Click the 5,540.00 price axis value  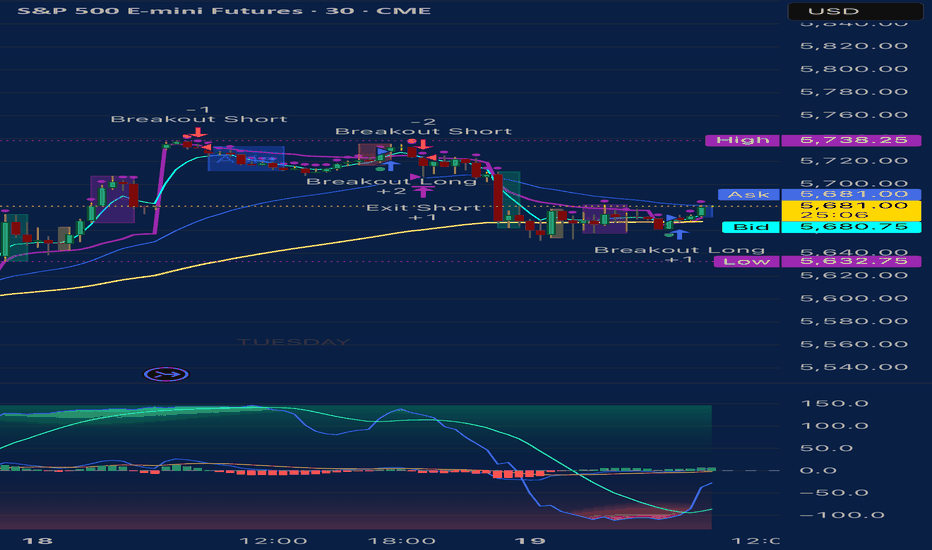point(854,367)
